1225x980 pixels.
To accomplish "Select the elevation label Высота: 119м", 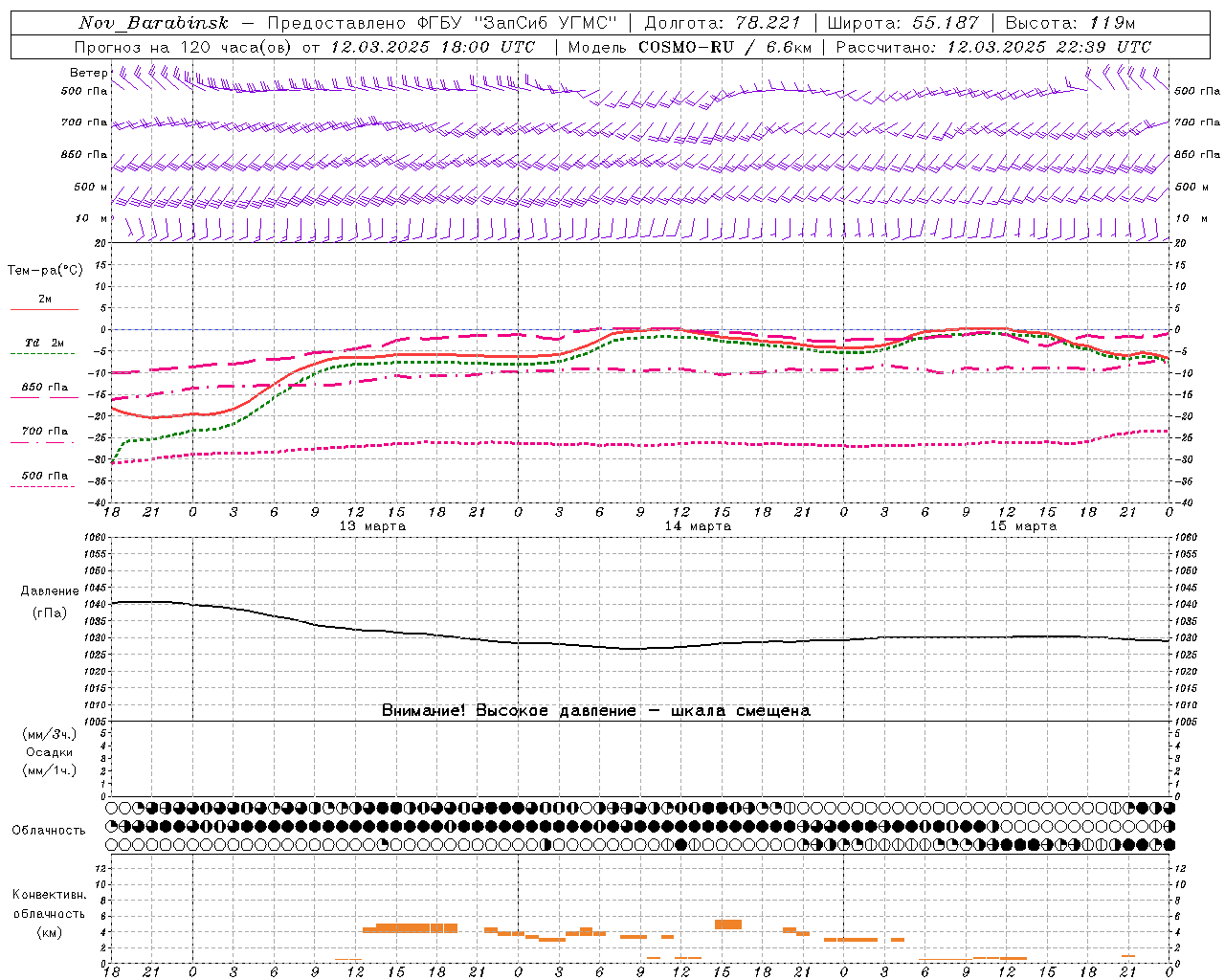I will [1070, 23].
